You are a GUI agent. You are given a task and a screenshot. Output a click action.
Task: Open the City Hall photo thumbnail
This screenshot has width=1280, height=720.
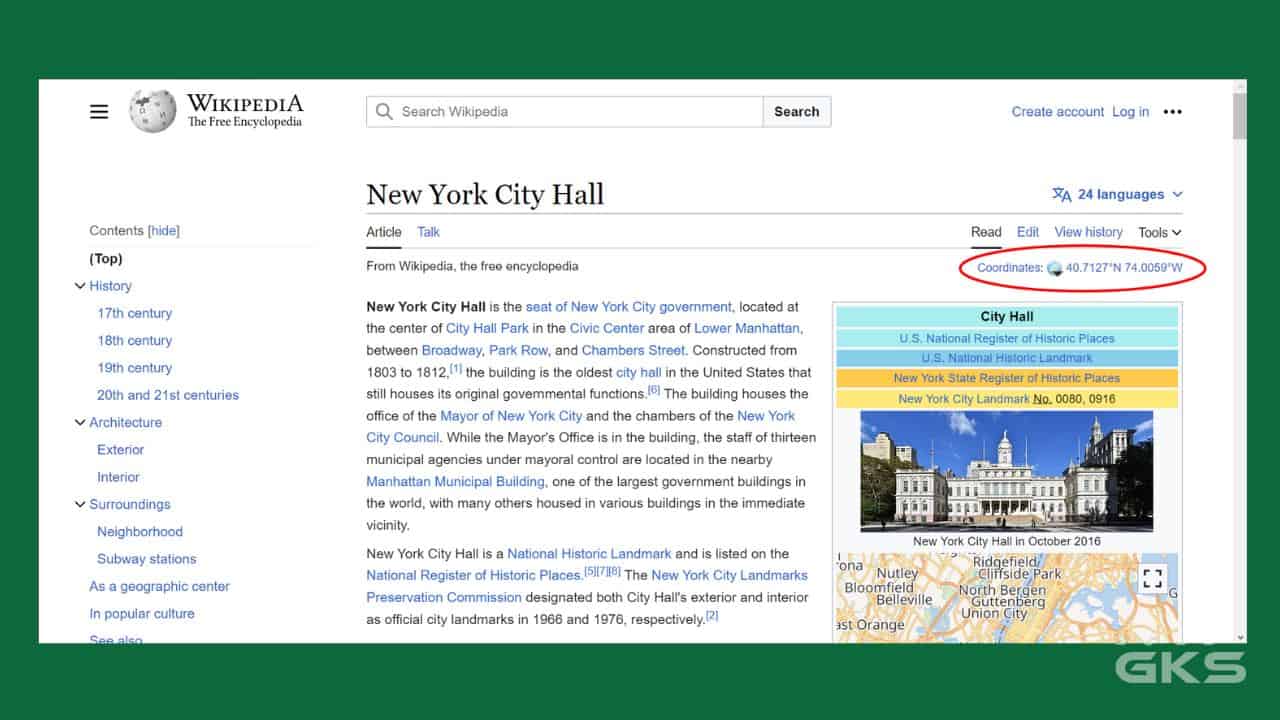1006,470
